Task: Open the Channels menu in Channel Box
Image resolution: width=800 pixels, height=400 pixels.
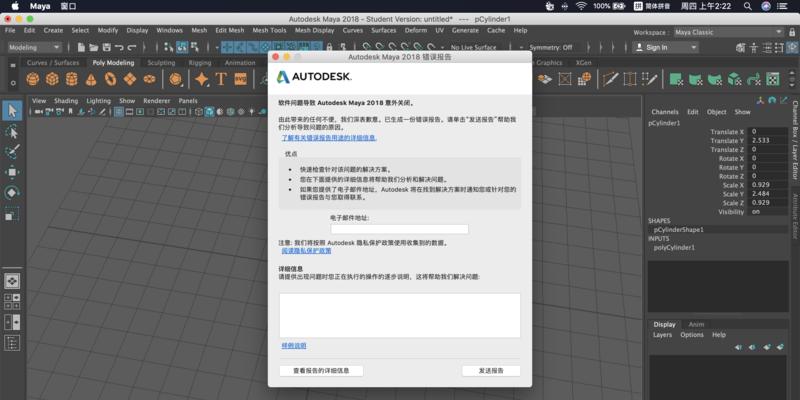Action: coord(665,112)
